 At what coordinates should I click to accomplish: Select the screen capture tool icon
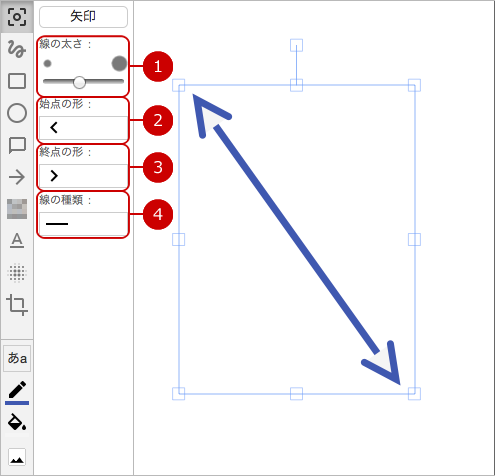click(x=17, y=17)
